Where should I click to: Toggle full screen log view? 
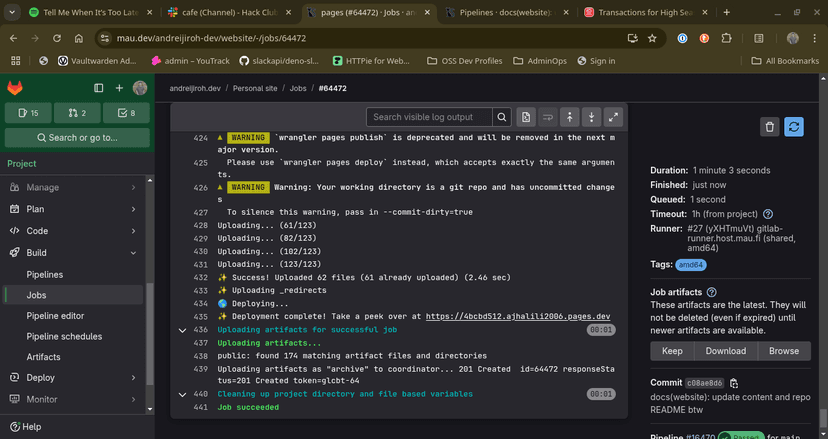point(614,117)
